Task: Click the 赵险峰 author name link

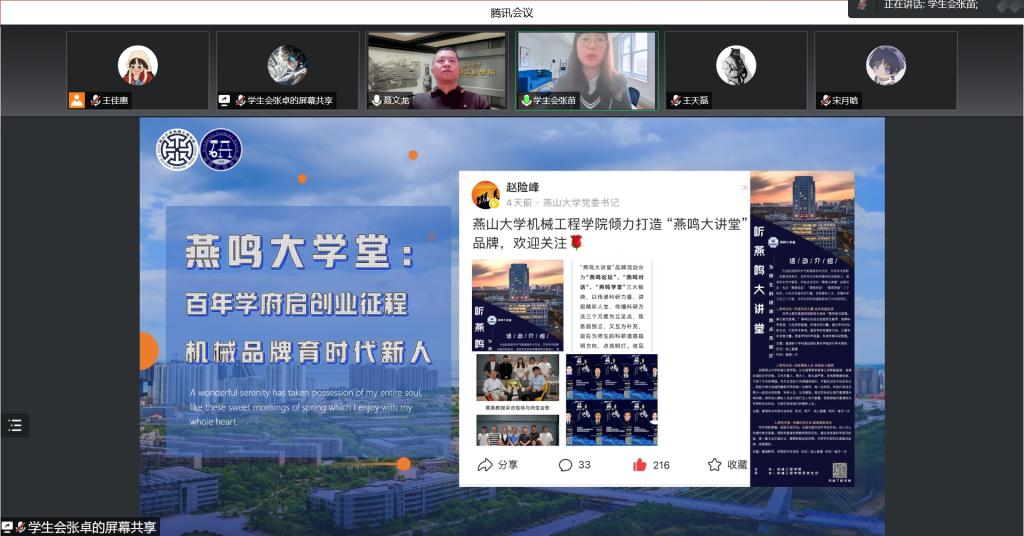Action: pos(523,187)
